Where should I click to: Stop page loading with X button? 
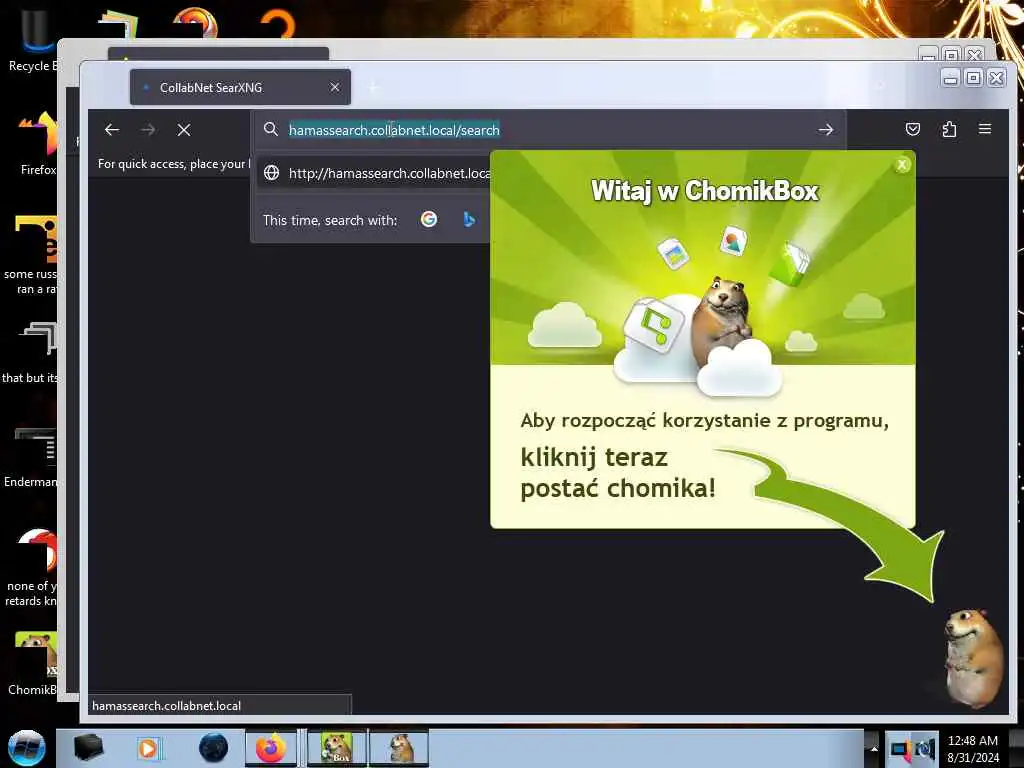[x=184, y=130]
